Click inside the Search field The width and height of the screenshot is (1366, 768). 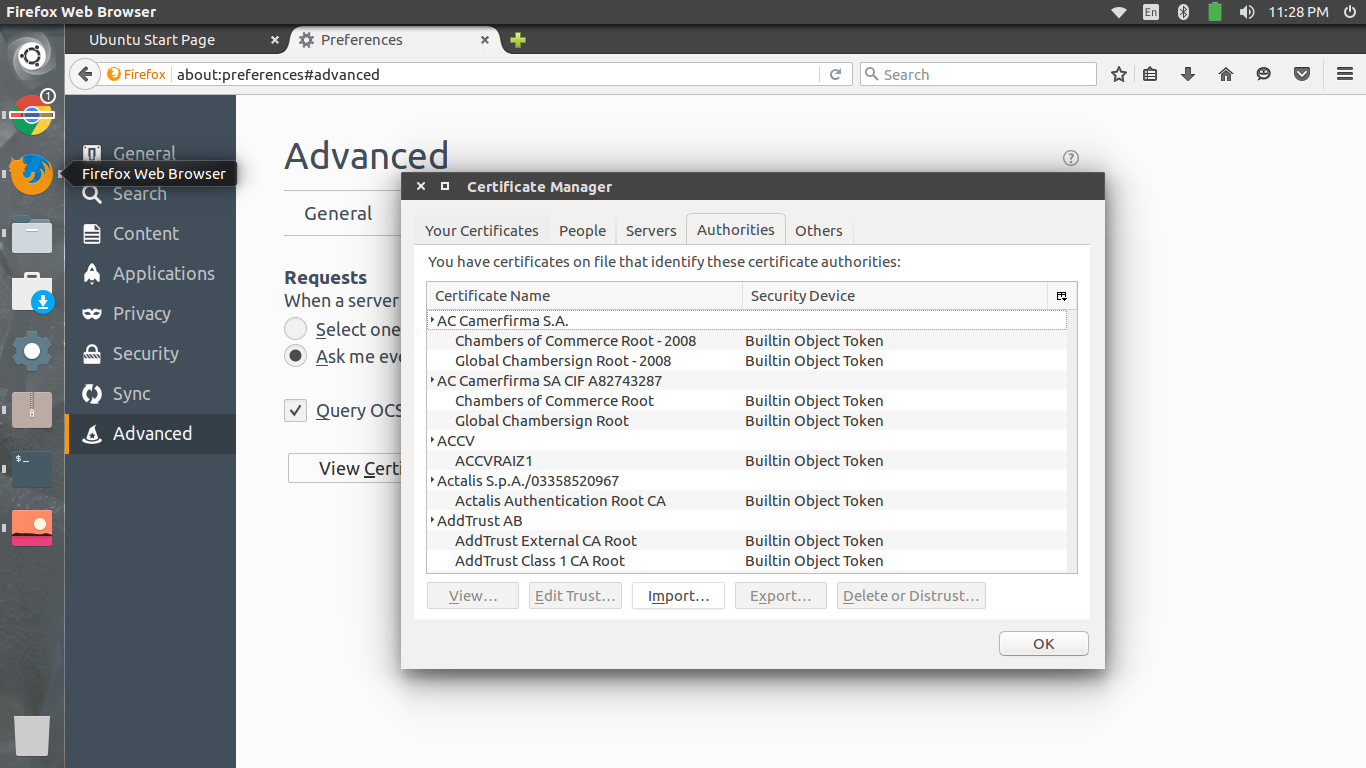(x=978, y=73)
